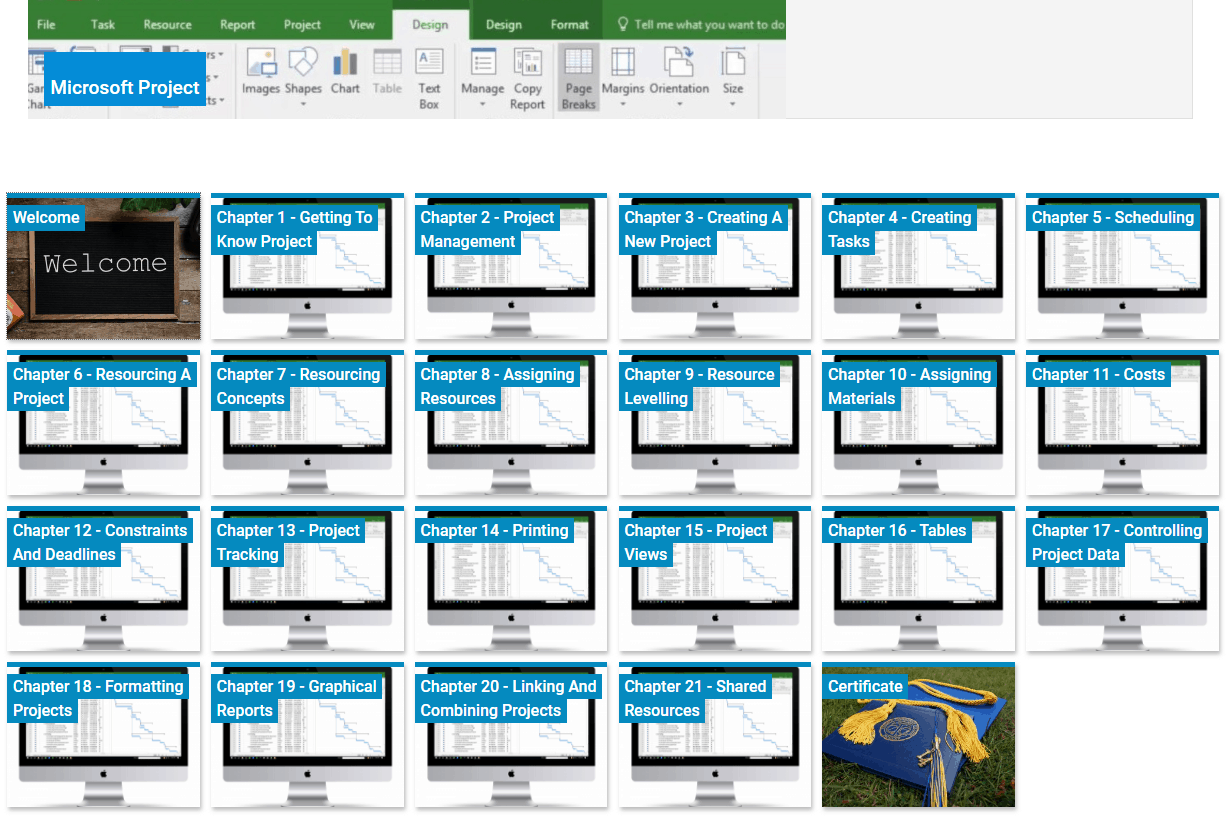Open Chapter 1 - Getting To Know Project

coord(307,267)
